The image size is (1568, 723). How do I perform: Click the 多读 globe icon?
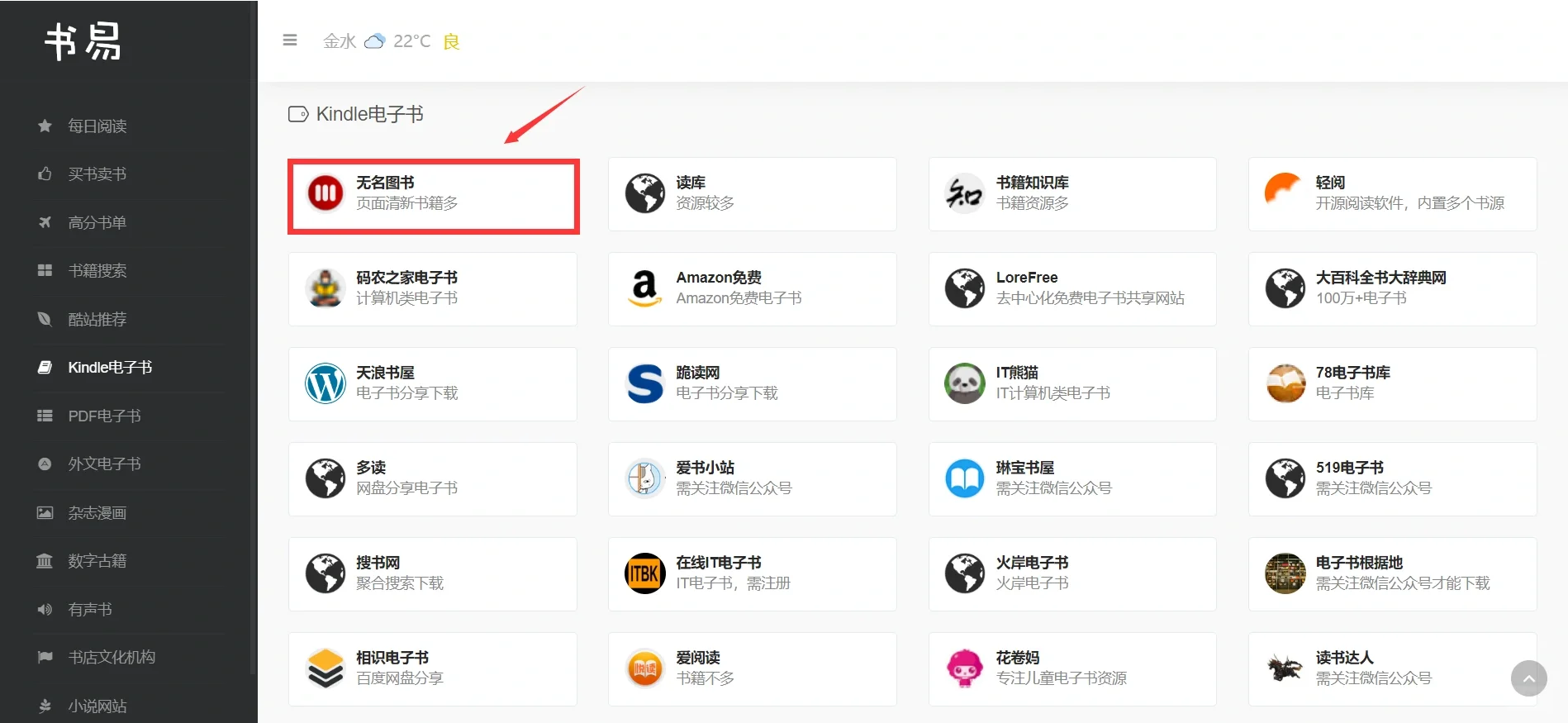(325, 478)
